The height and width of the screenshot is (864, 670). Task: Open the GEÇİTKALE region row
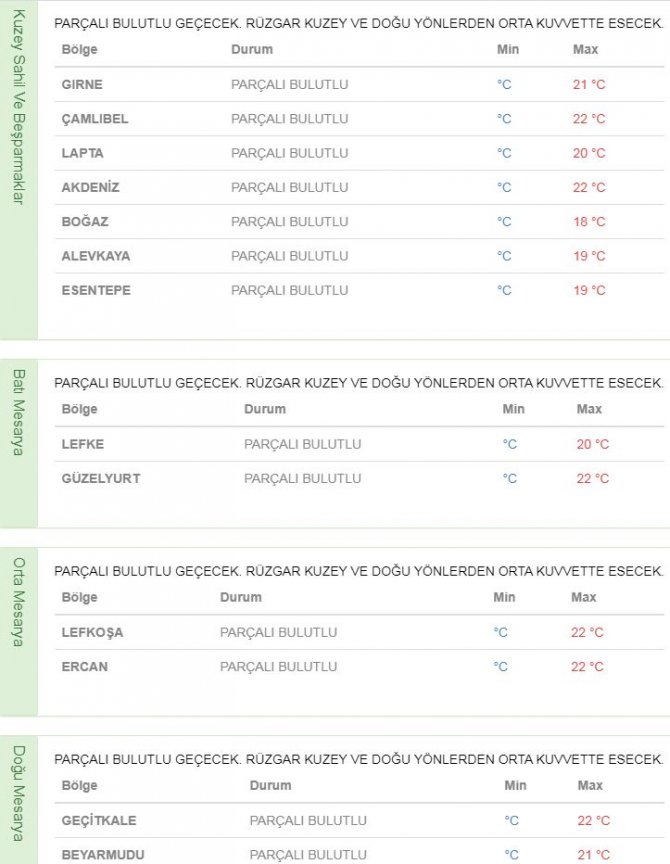[x=99, y=821]
